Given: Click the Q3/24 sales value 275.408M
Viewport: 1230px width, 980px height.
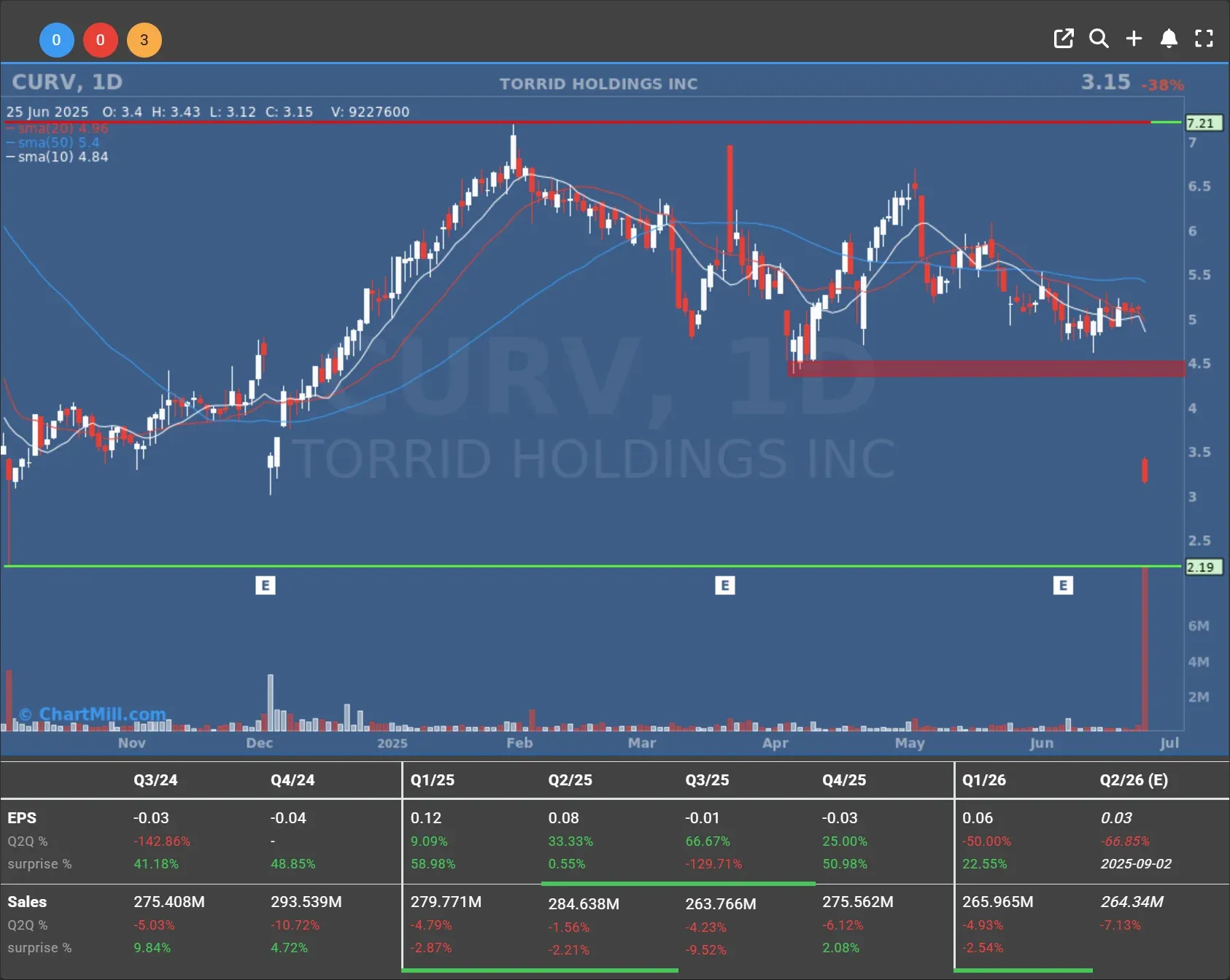Looking at the screenshot, I should [169, 902].
